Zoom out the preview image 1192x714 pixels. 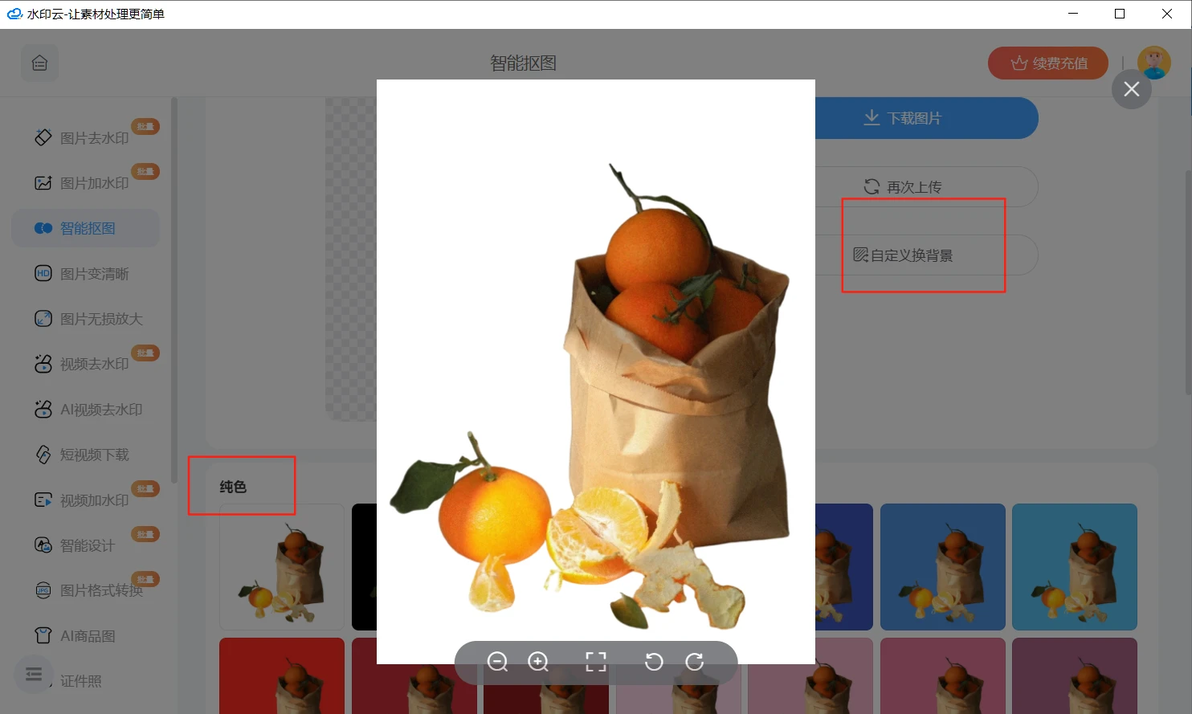pyautogui.click(x=497, y=662)
